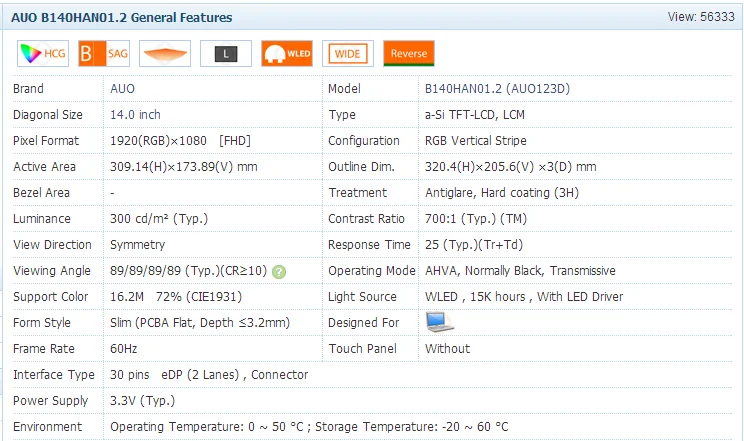Click the green help icon beside Viewing Angle

(279, 272)
